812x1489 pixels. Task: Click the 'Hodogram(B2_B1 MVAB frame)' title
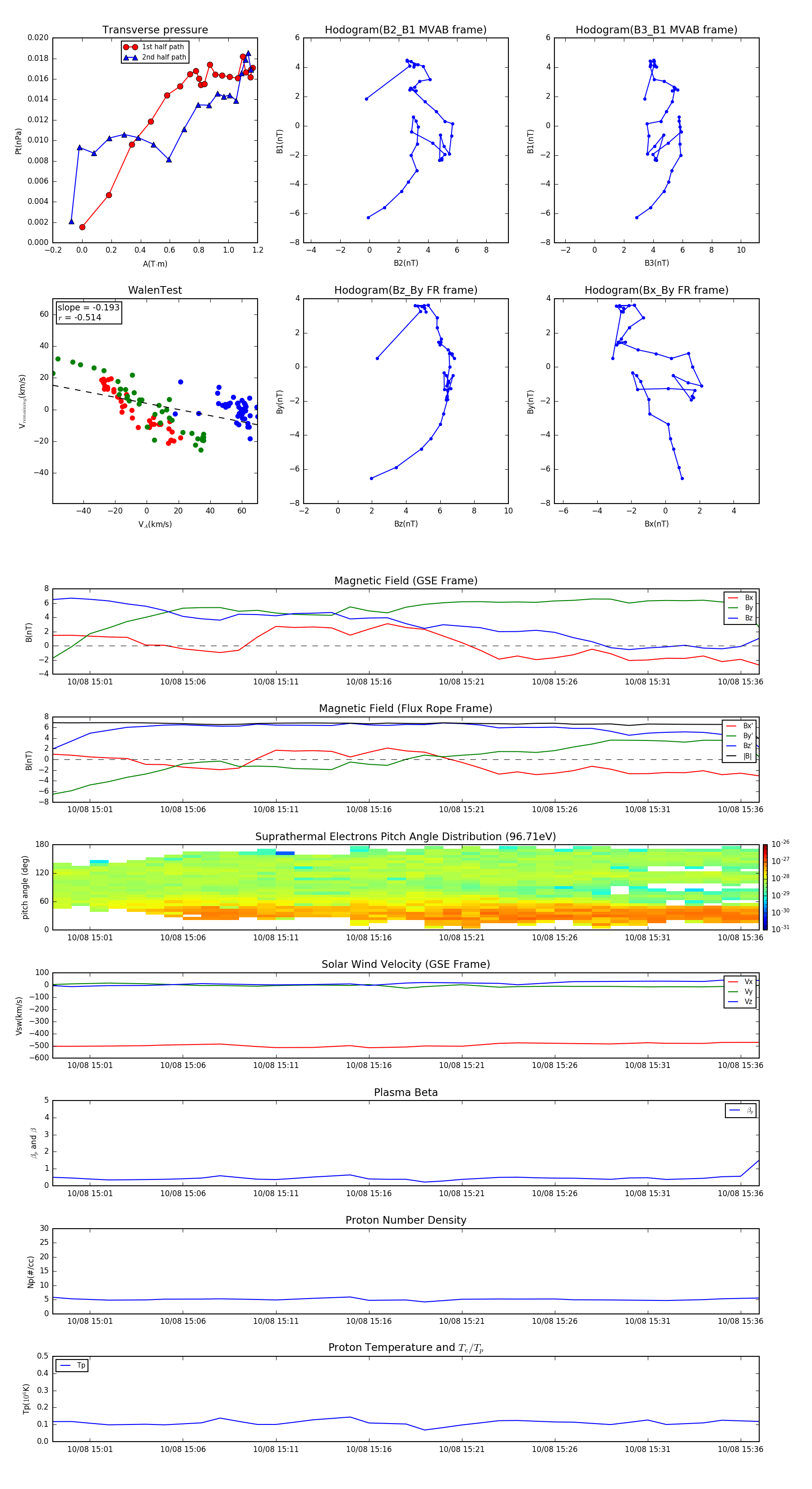coord(406,30)
